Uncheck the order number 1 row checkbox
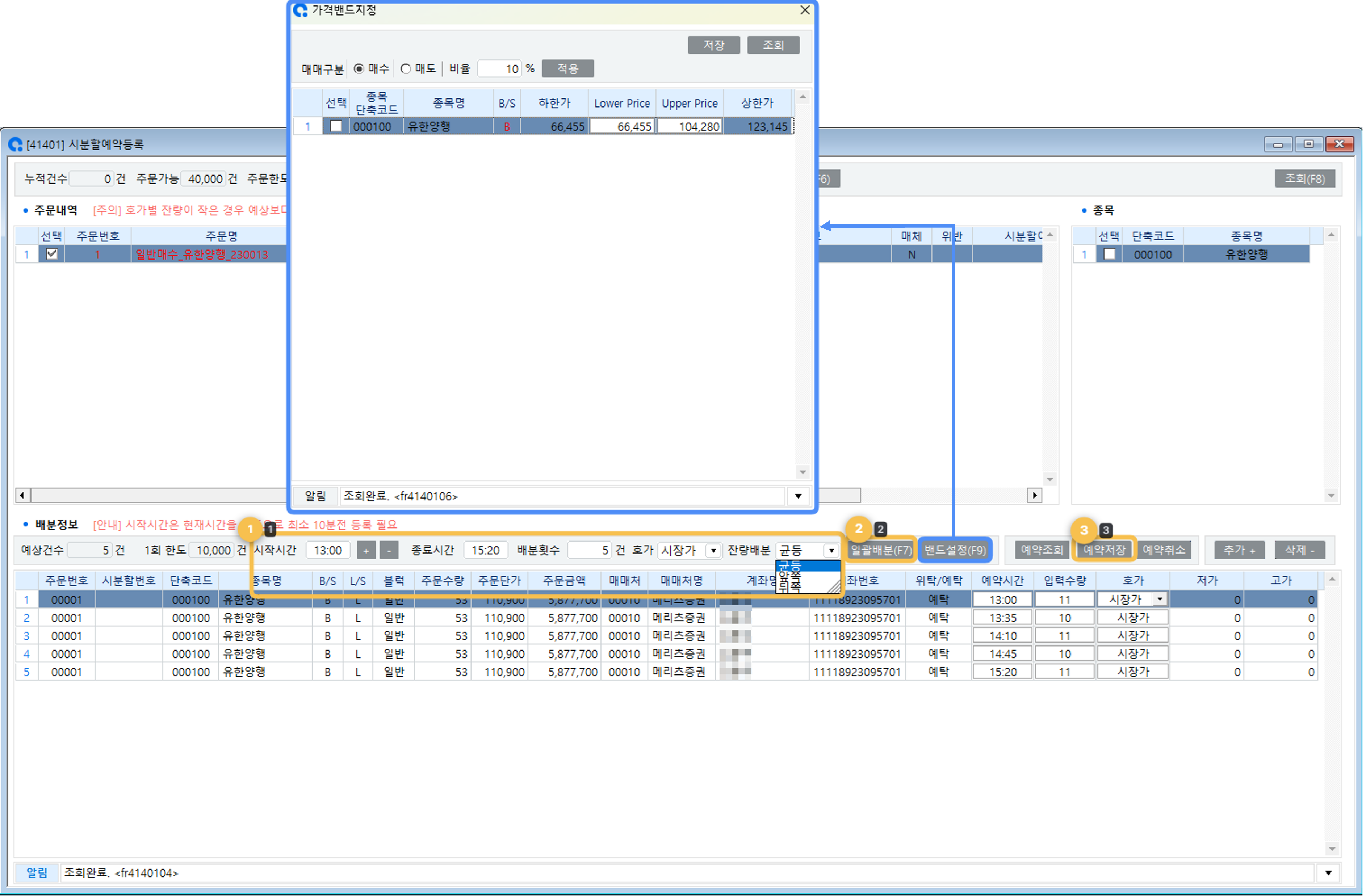Image resolution: width=1366 pixels, height=896 pixels. coord(52,254)
